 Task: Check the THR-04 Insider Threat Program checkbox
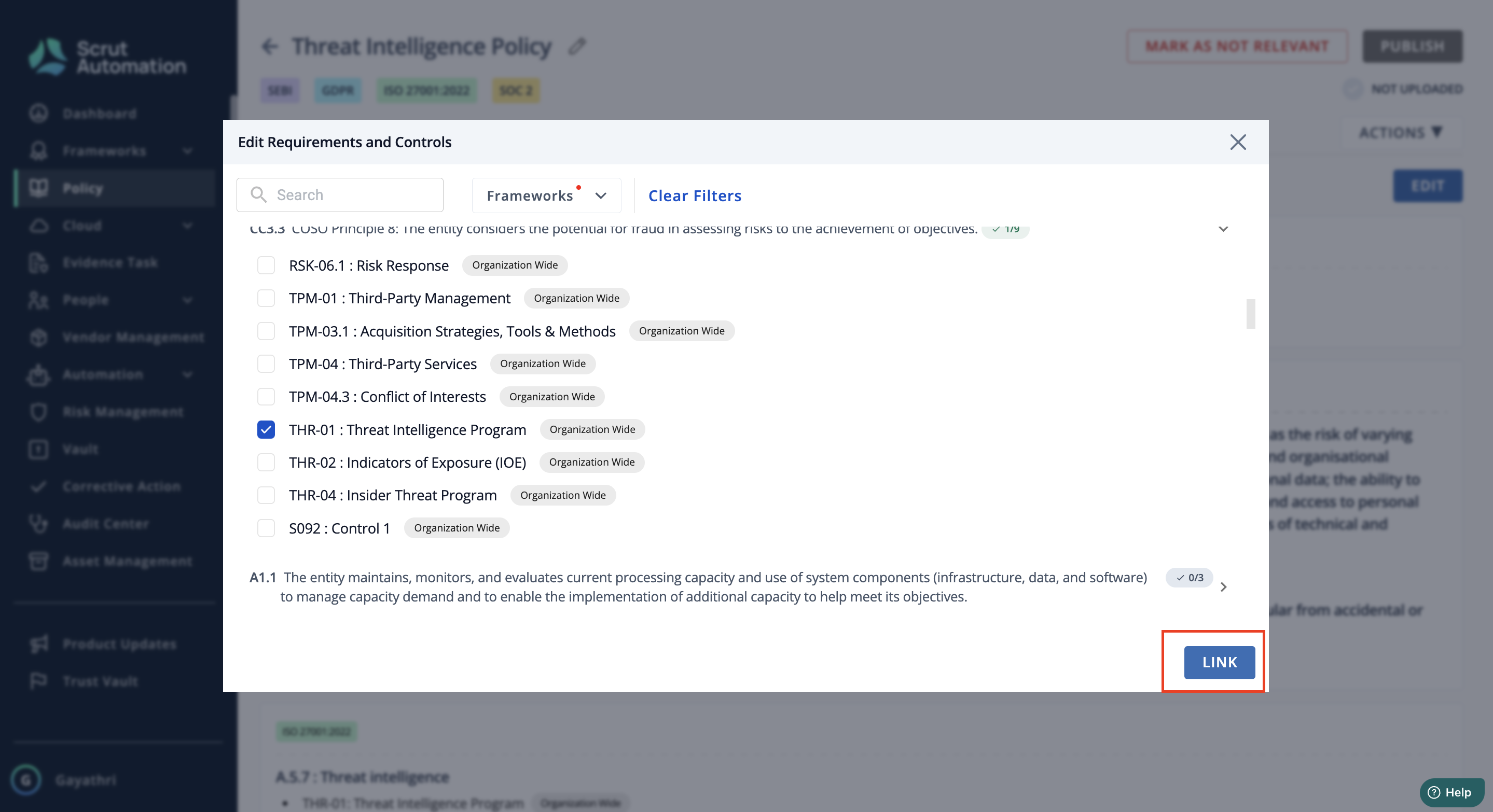click(266, 495)
